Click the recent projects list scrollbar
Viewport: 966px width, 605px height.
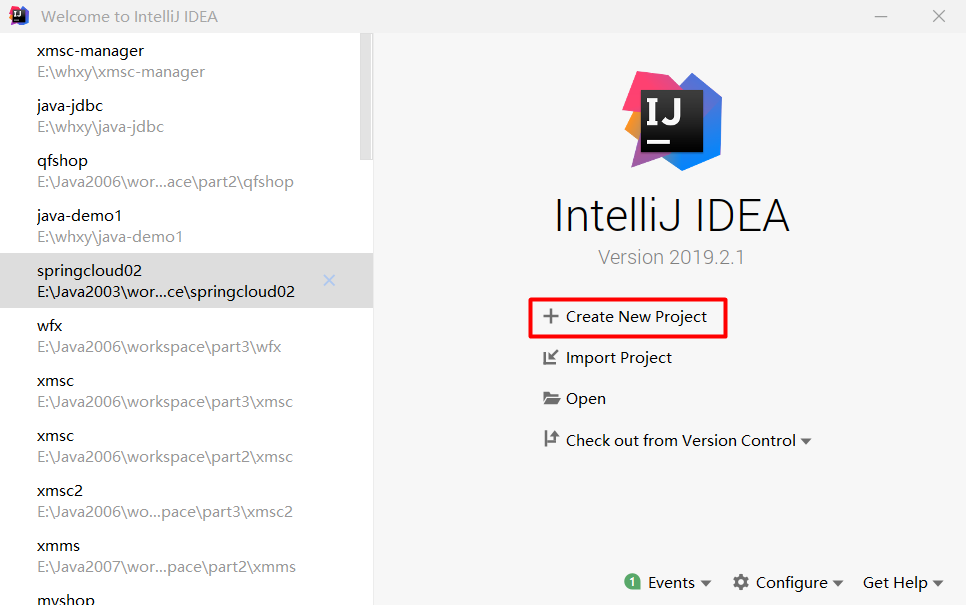tap(366, 96)
